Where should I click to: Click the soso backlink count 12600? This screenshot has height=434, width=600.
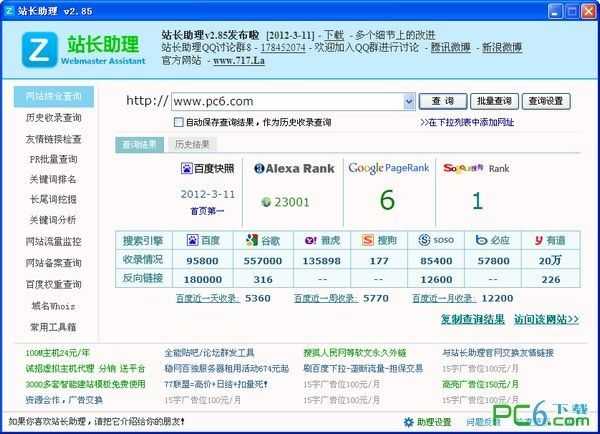click(x=436, y=280)
